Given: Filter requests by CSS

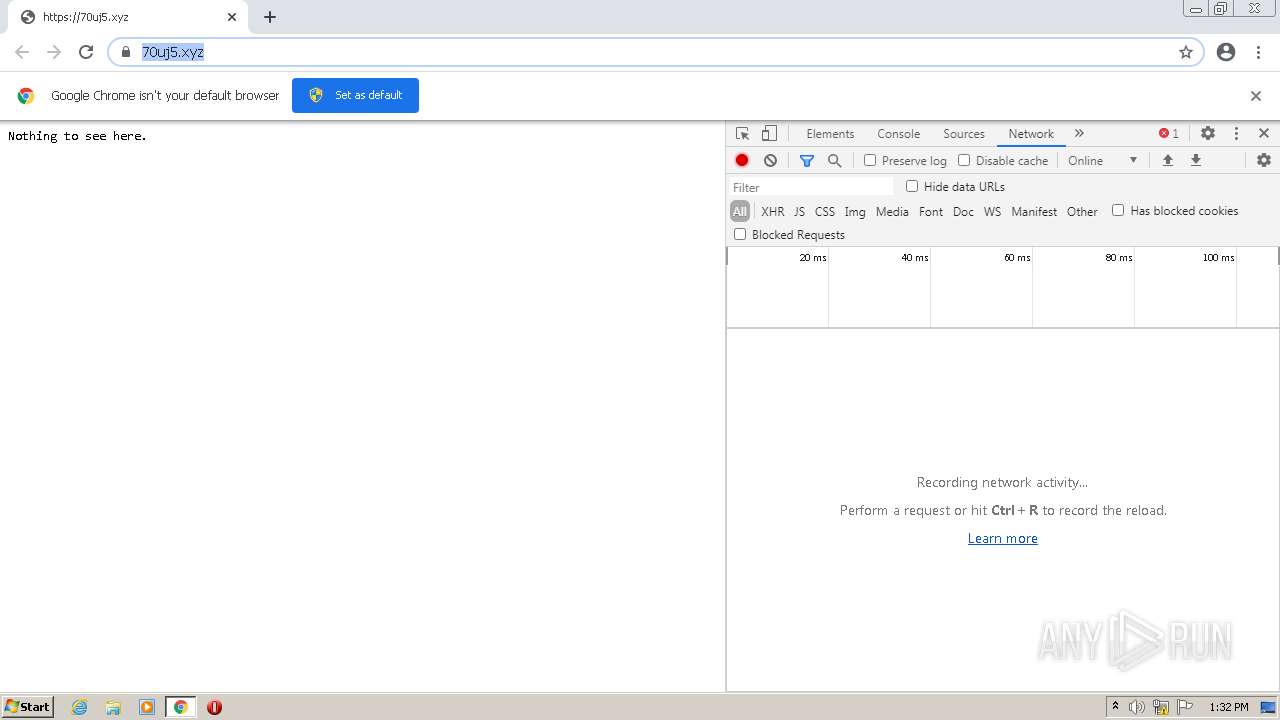Looking at the screenshot, I should (x=825, y=211).
